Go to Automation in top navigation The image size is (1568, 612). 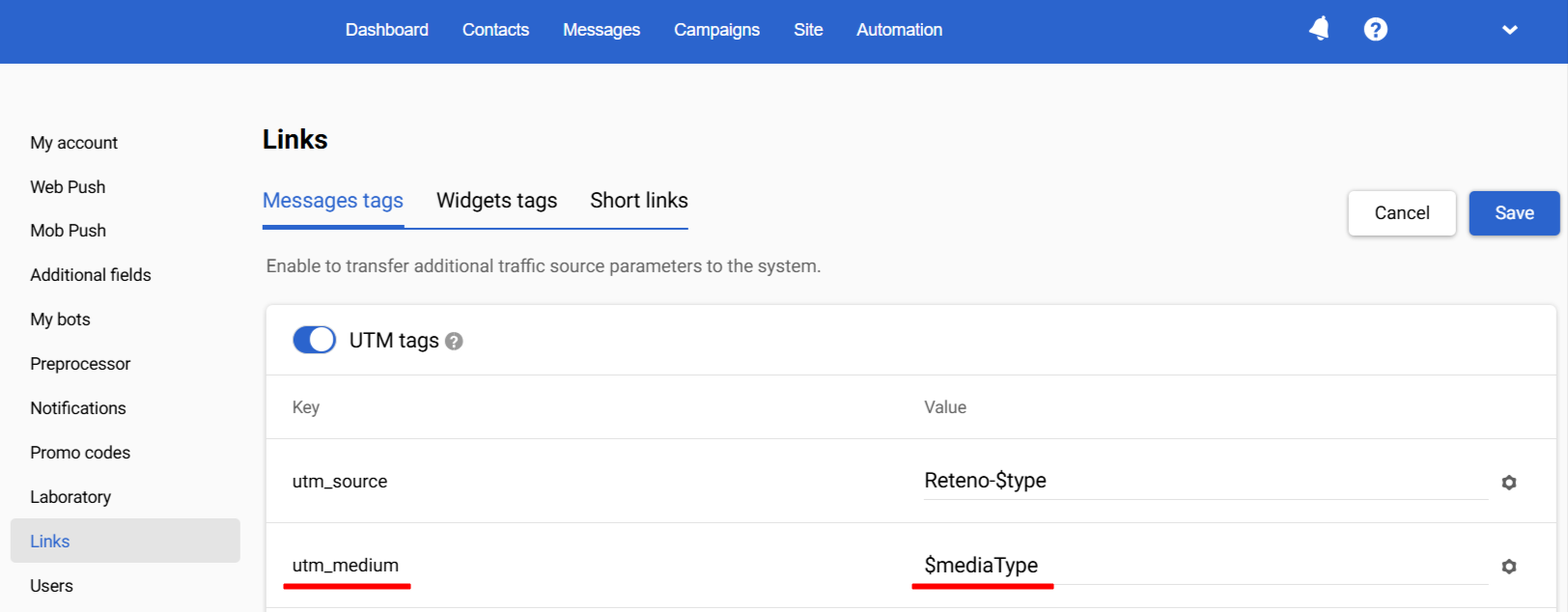tap(899, 30)
